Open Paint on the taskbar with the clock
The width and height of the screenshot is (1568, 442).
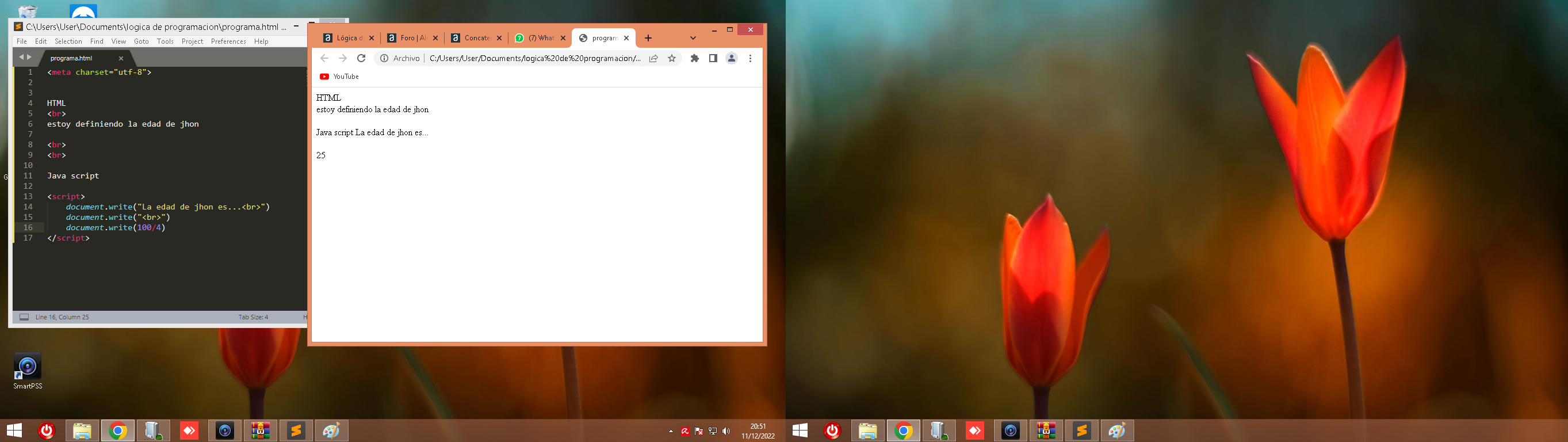(332, 430)
